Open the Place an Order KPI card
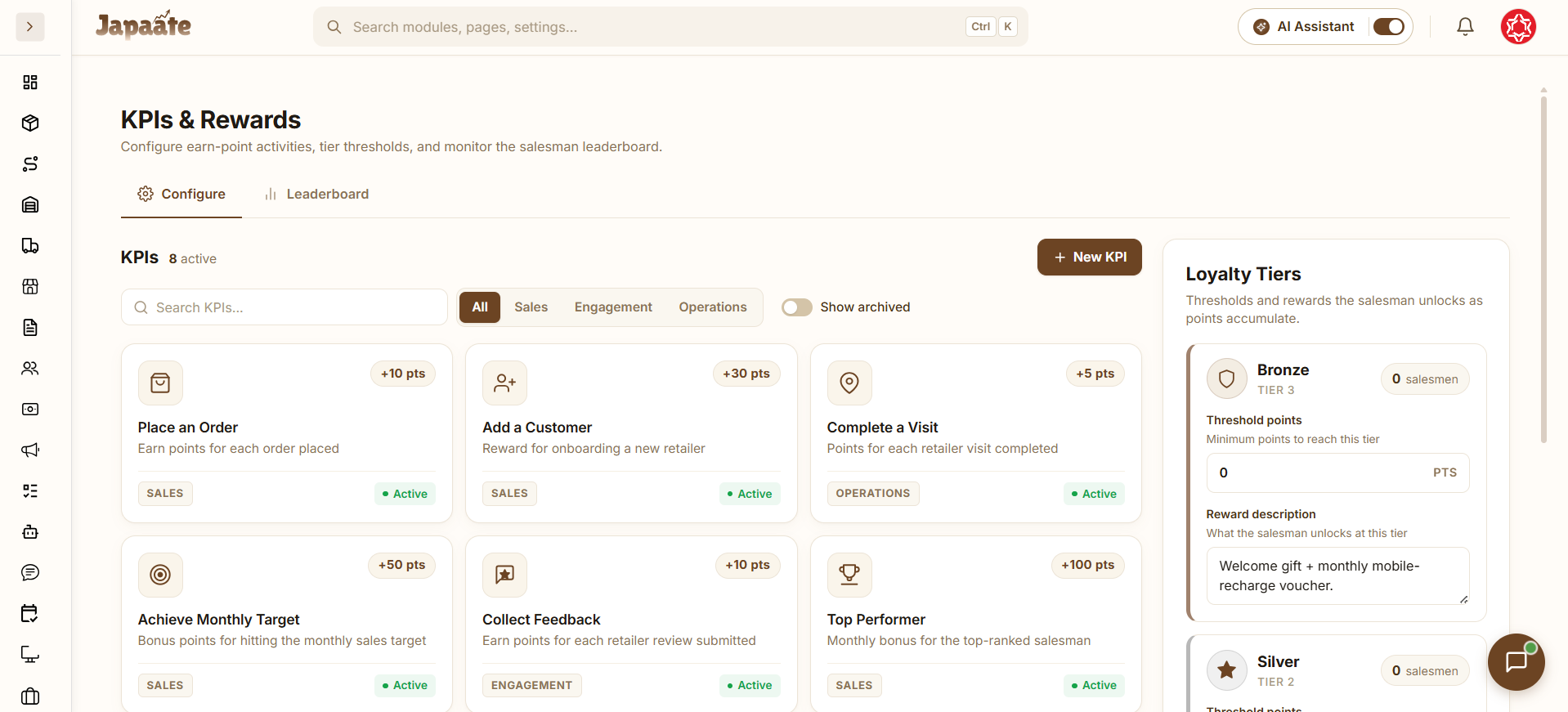This screenshot has height=712, width=1568. [x=286, y=433]
